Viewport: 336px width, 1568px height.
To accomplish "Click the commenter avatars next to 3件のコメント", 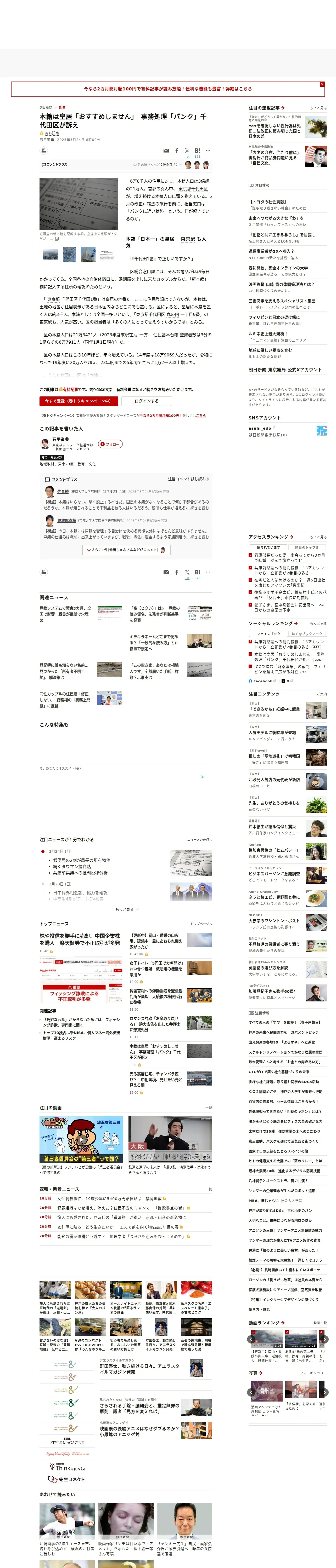I will (x=197, y=165).
